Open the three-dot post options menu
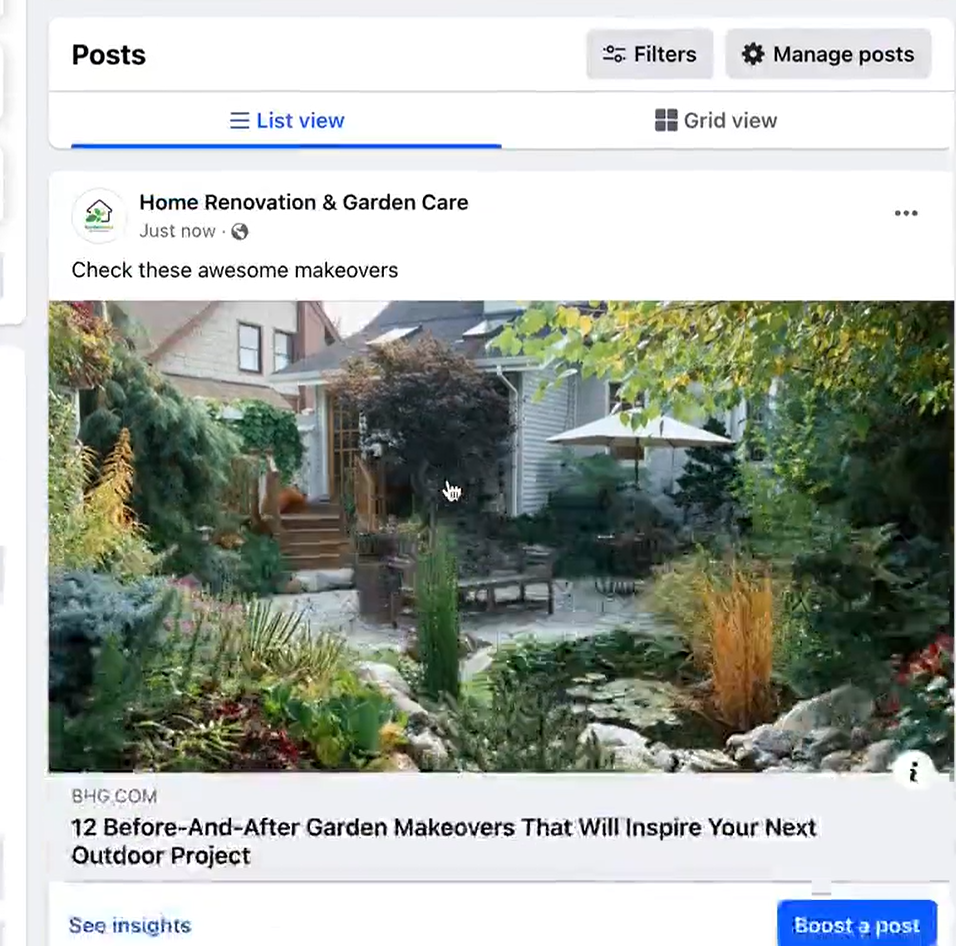Screen dimensions: 956x946 (906, 213)
